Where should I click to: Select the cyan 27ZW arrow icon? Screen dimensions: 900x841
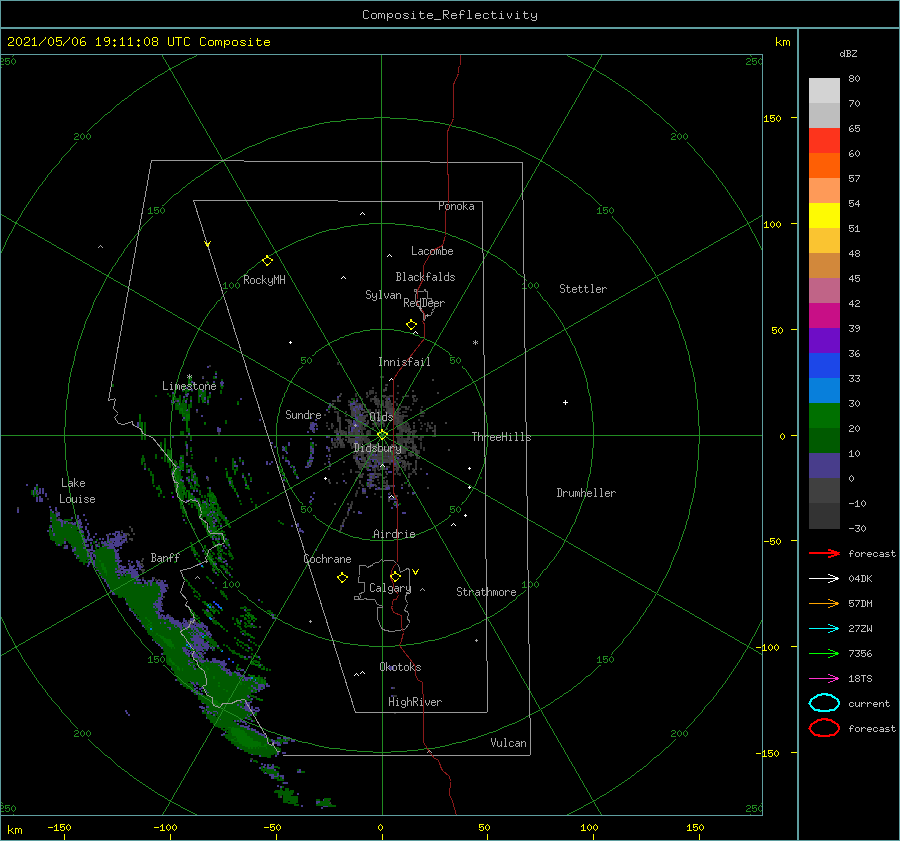pos(824,629)
